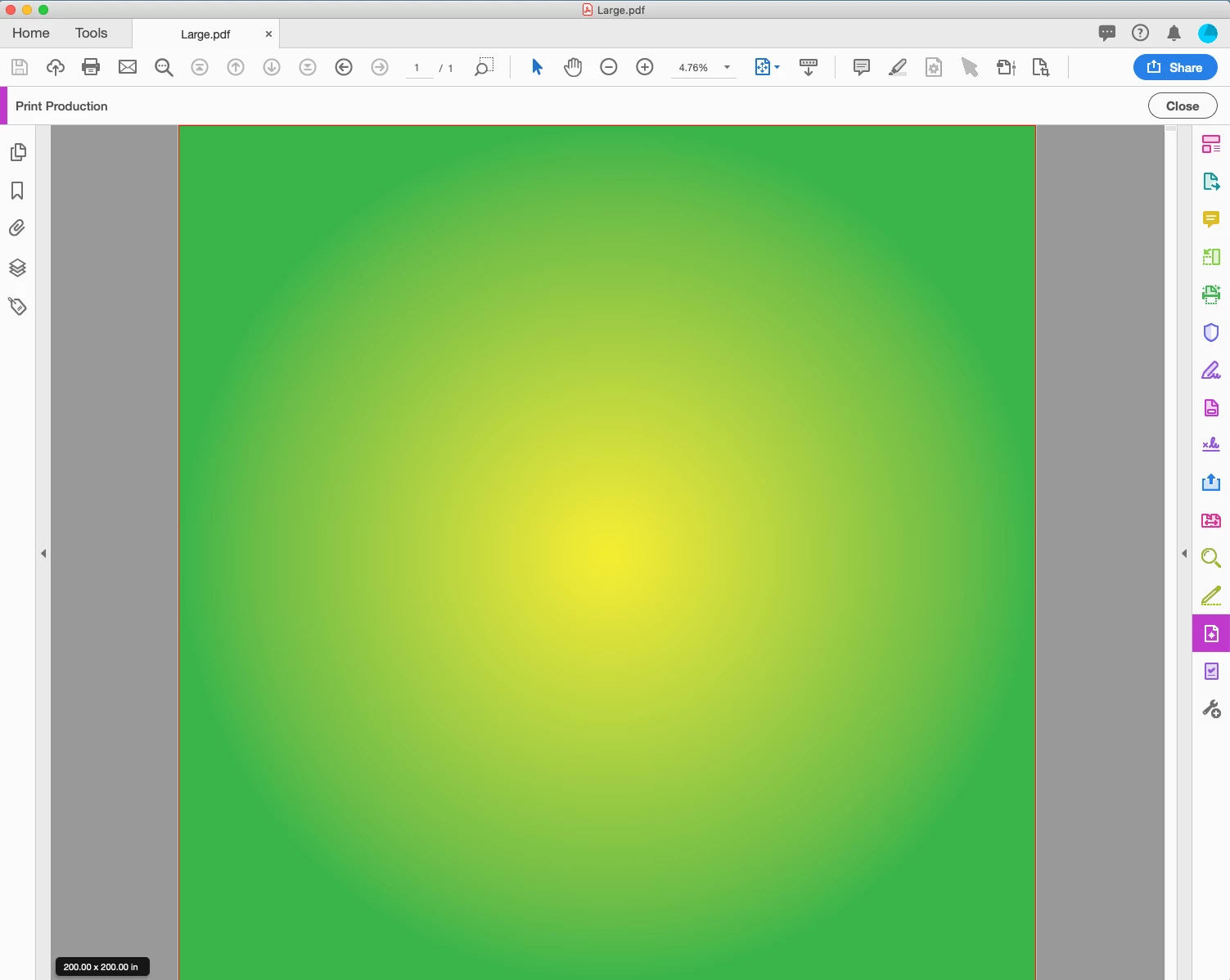The width and height of the screenshot is (1230, 980).
Task: Open the account profile avatar
Action: tap(1208, 33)
